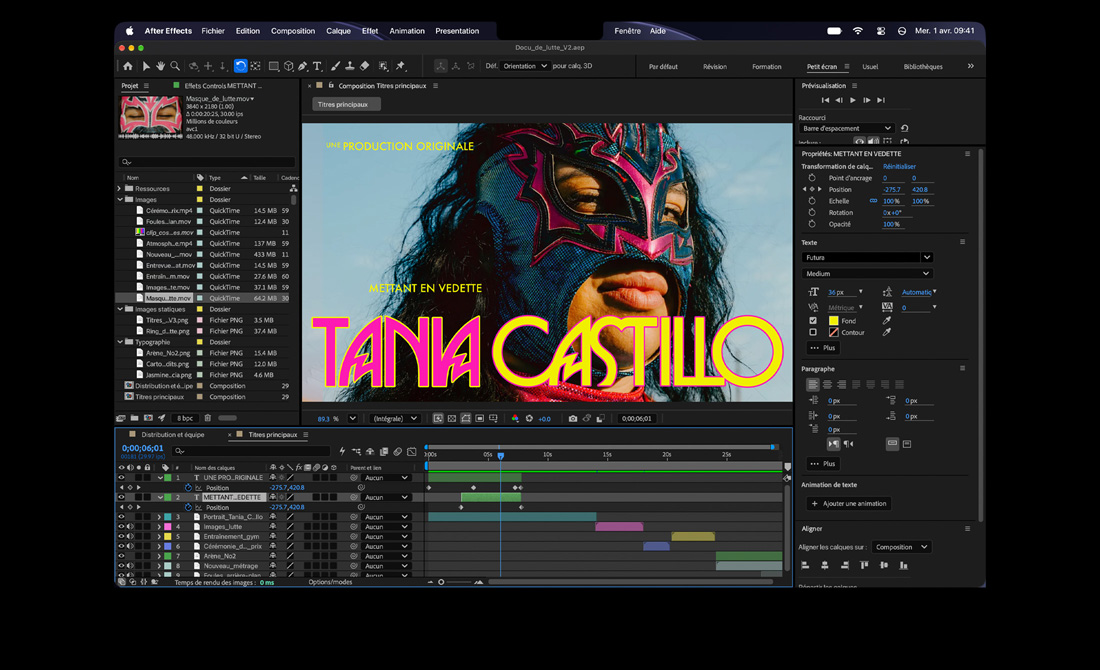Select the Pen tool

(x=303, y=66)
